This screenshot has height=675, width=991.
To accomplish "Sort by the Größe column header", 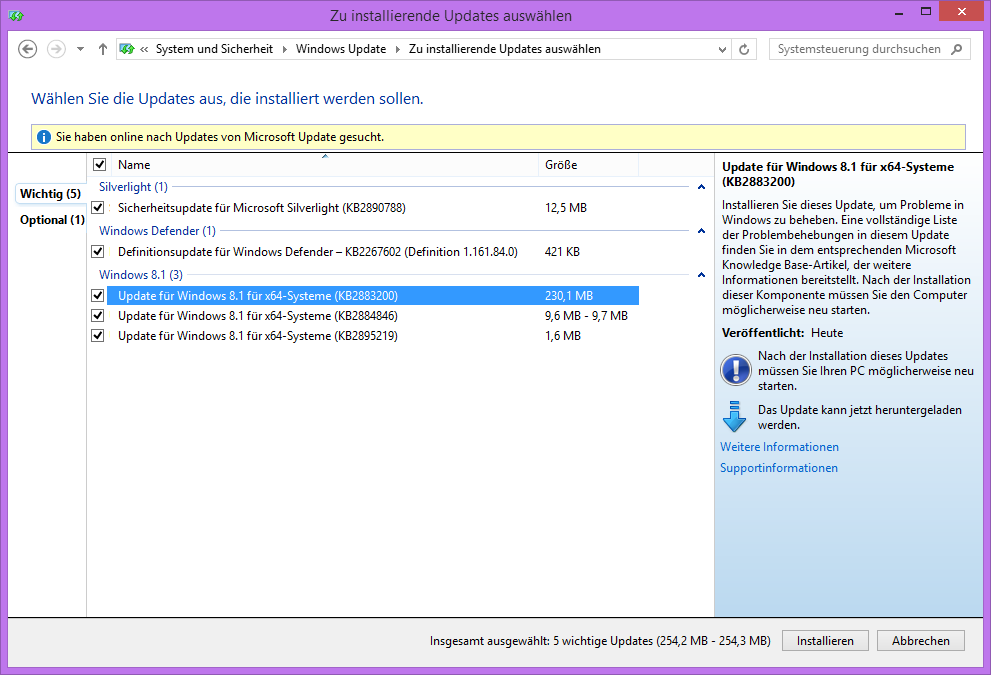I will (x=588, y=165).
